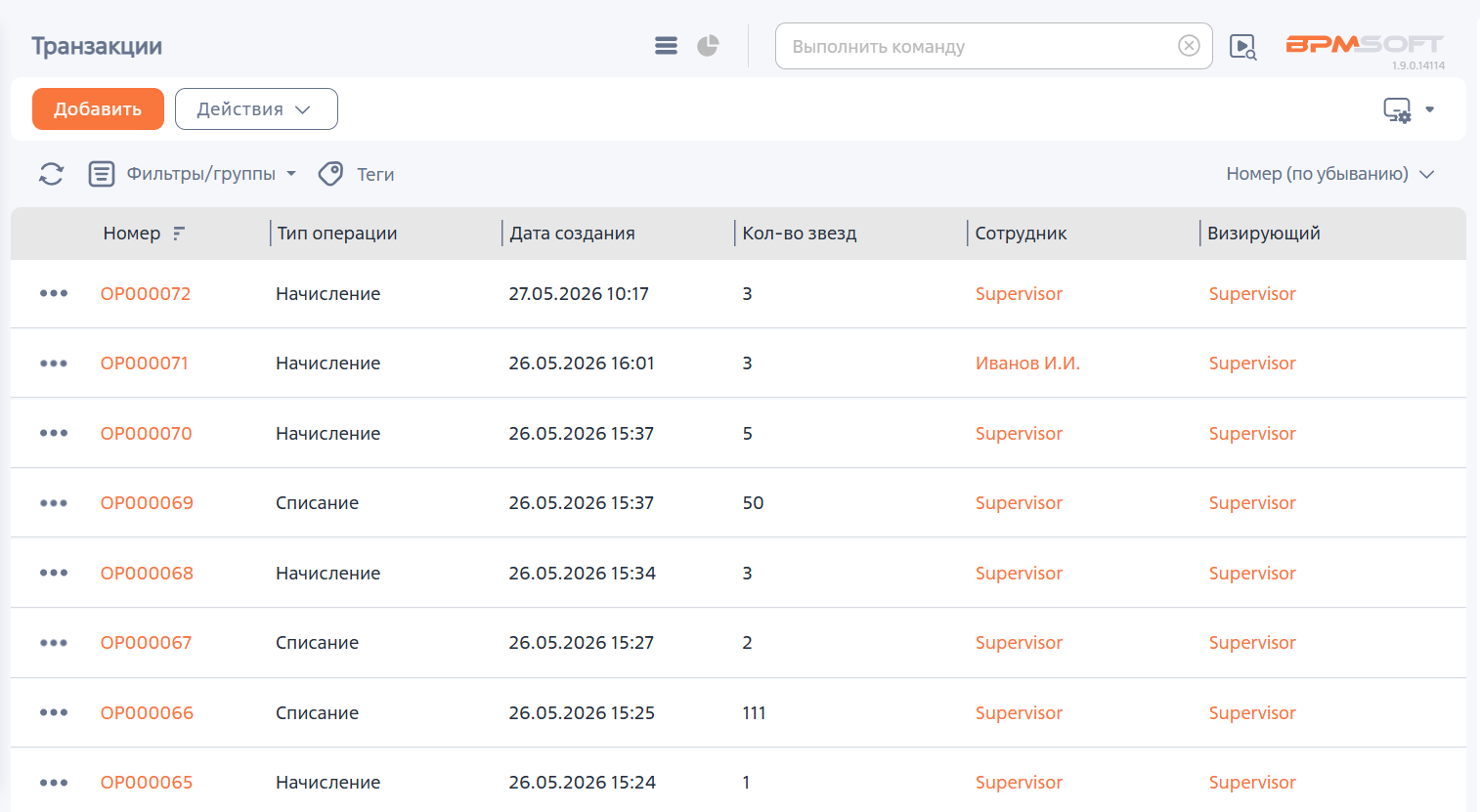Screen dimensions: 1480x812
Task: Open row menu for OP000067
Action: tap(54, 643)
